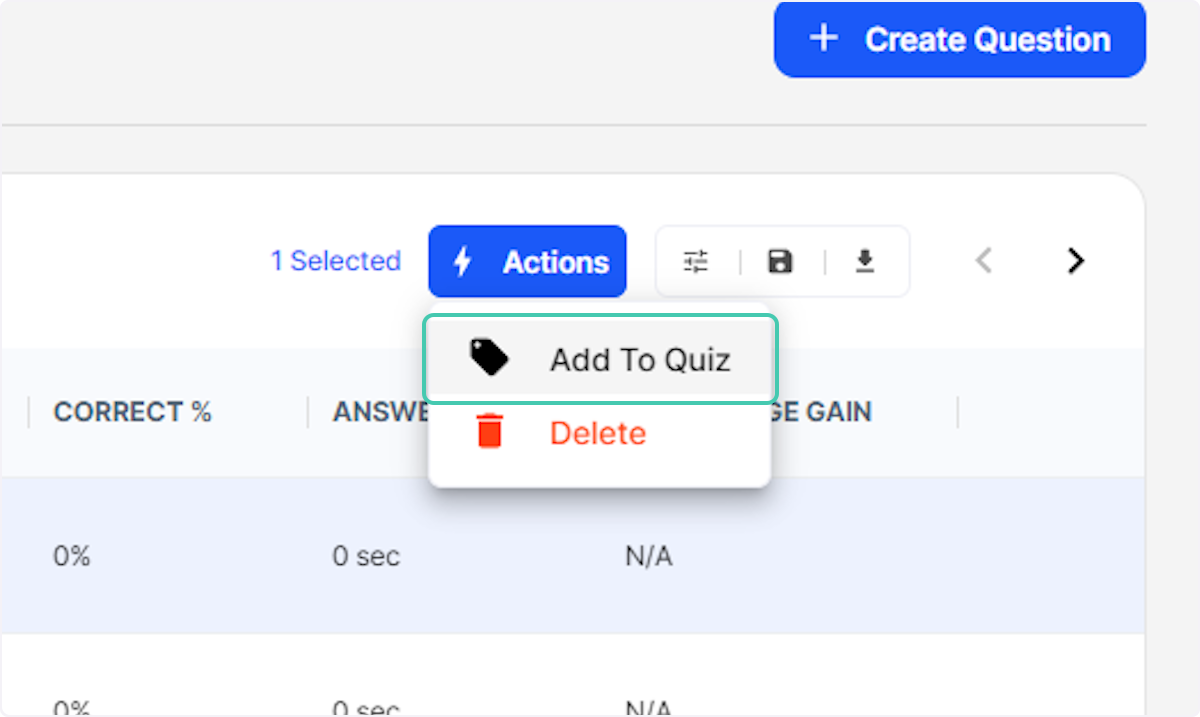Image resolution: width=1200 pixels, height=717 pixels.
Task: Click the tag icon beside Add To Quiz
Action: [487, 356]
